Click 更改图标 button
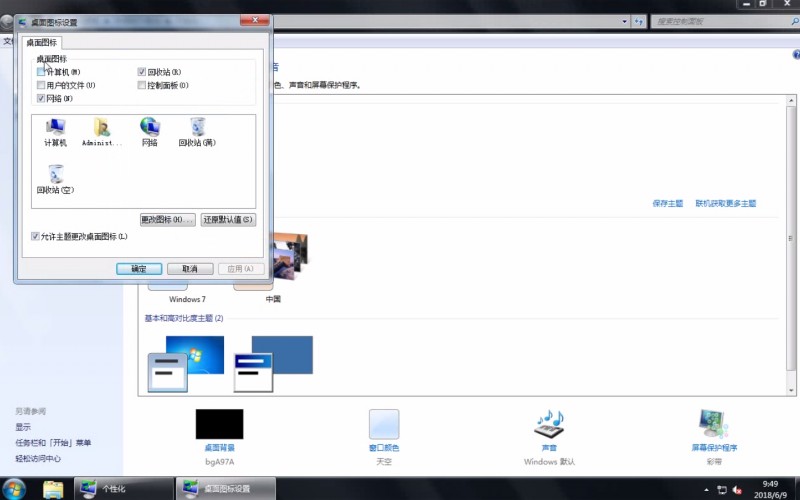The image size is (800, 500). click(x=167, y=220)
